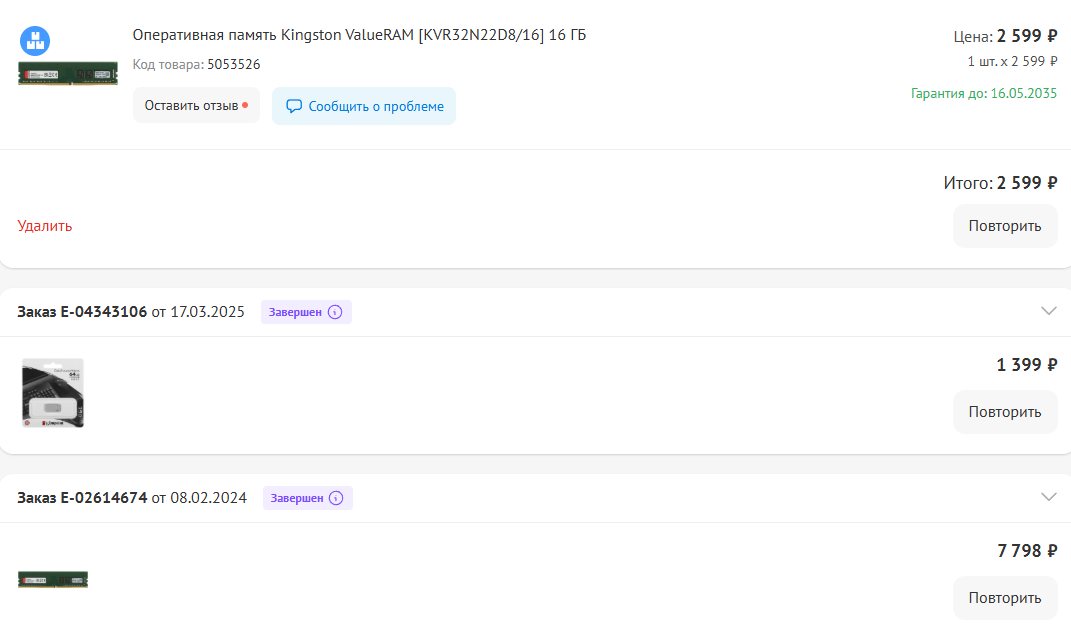
Task: Click the red Удалить link
Action: tap(44, 226)
